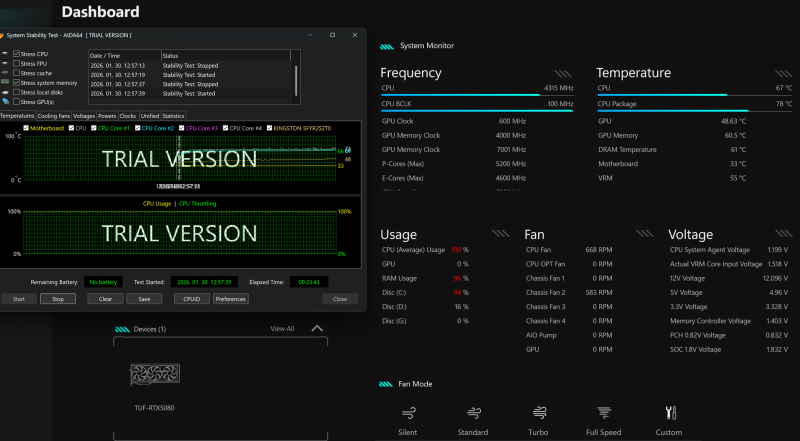The image size is (800, 441).
Task: Toggle KINGSTON SFYR2S2T0 graph checkbox
Action: 269,128
